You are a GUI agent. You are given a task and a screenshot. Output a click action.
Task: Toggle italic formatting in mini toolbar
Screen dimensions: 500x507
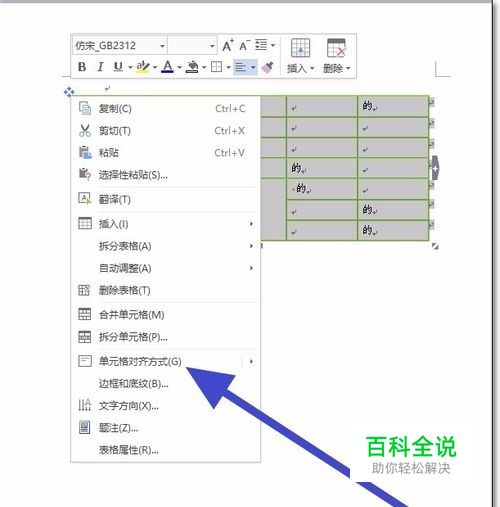(100, 67)
